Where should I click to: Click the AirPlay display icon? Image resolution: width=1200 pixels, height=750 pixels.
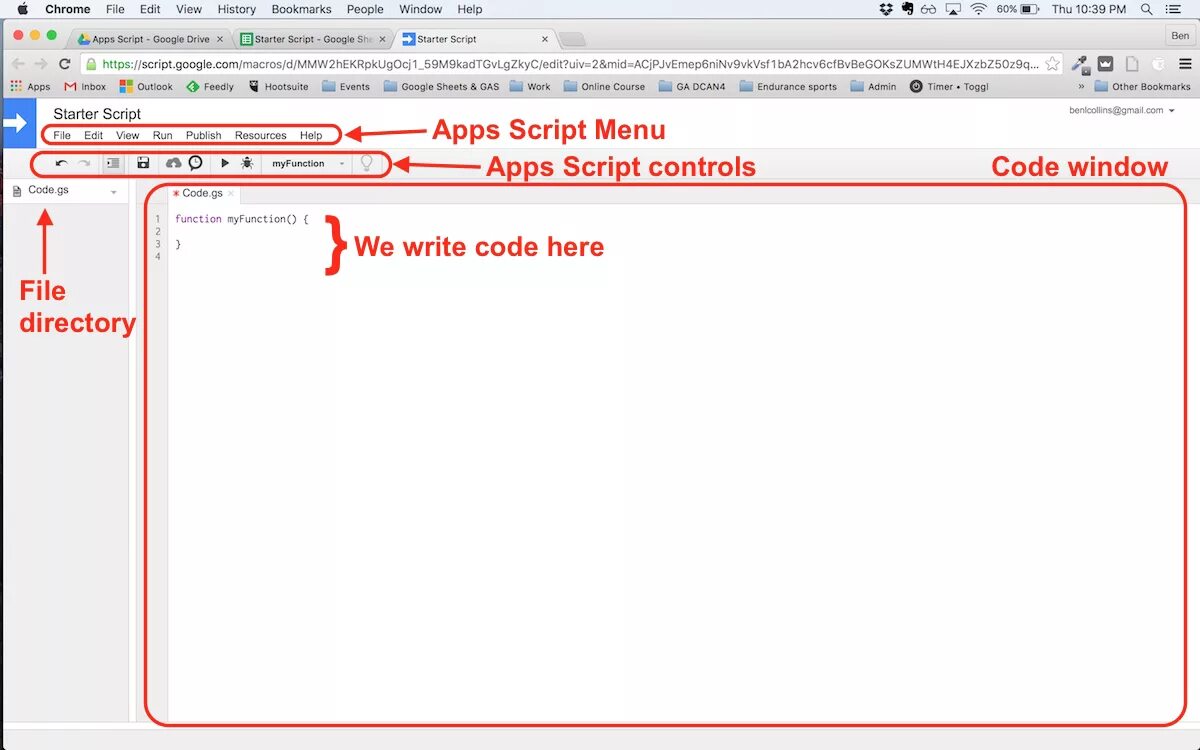pyautogui.click(x=952, y=9)
